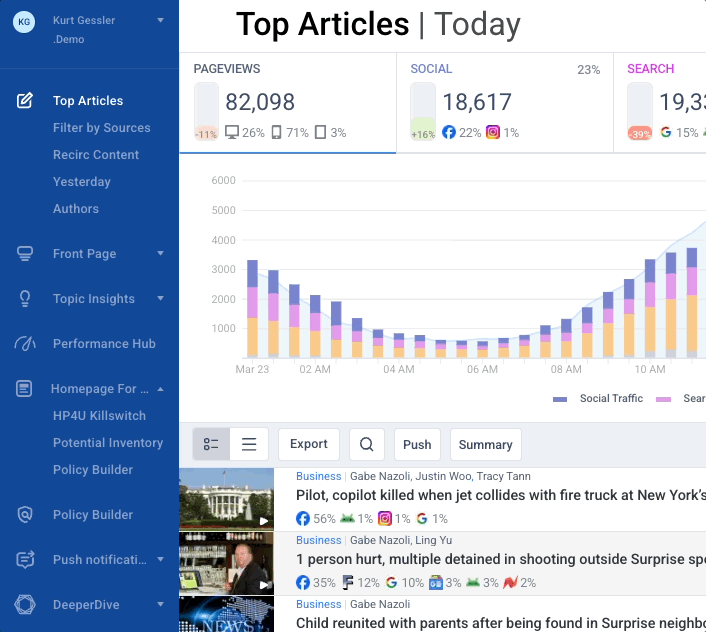Click the Export button
Image resolution: width=706 pixels, height=632 pixels.
pos(309,445)
